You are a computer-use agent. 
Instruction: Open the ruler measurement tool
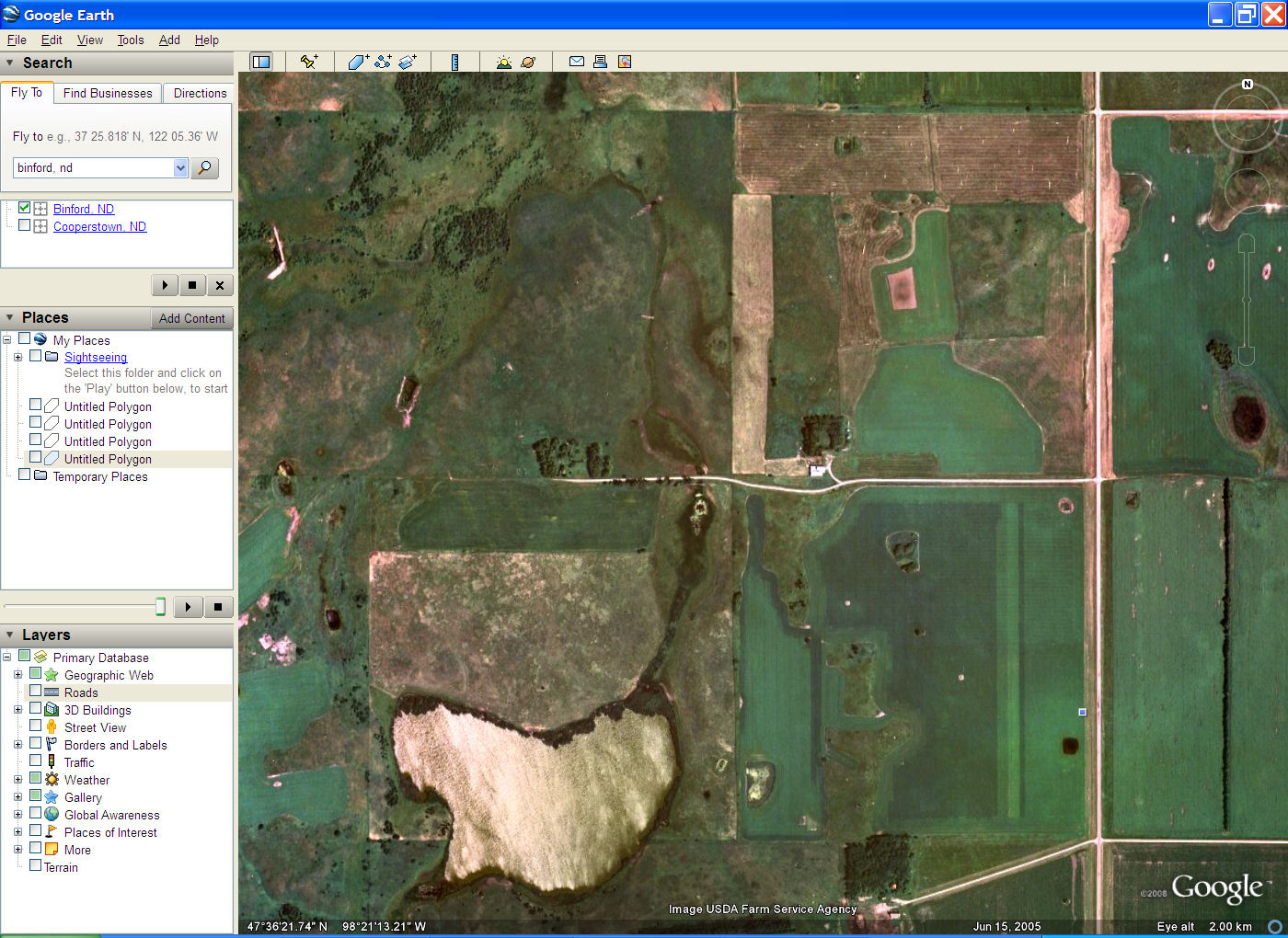coord(454,62)
